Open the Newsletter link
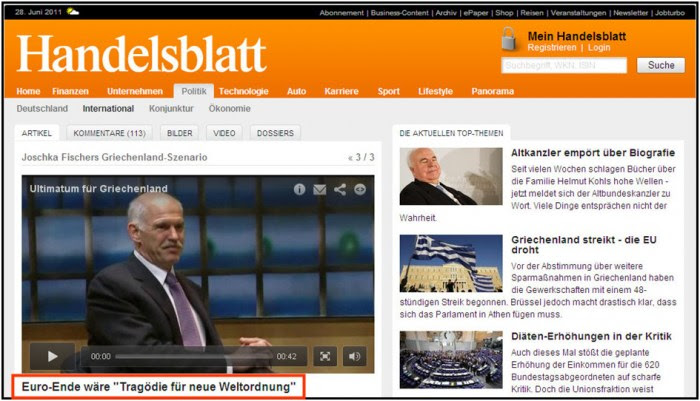The image size is (700, 401). tap(630, 13)
